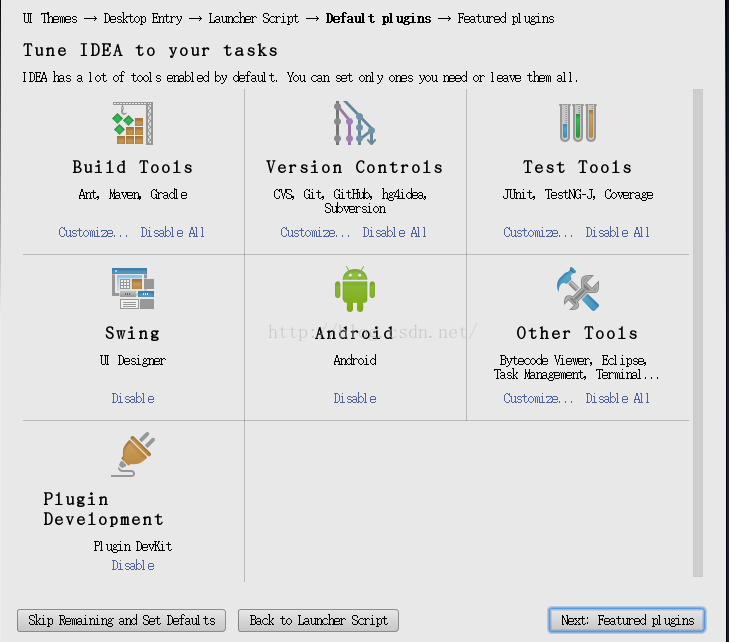Disable the Plugin DevKit plugin
729x642 pixels.
point(132,566)
